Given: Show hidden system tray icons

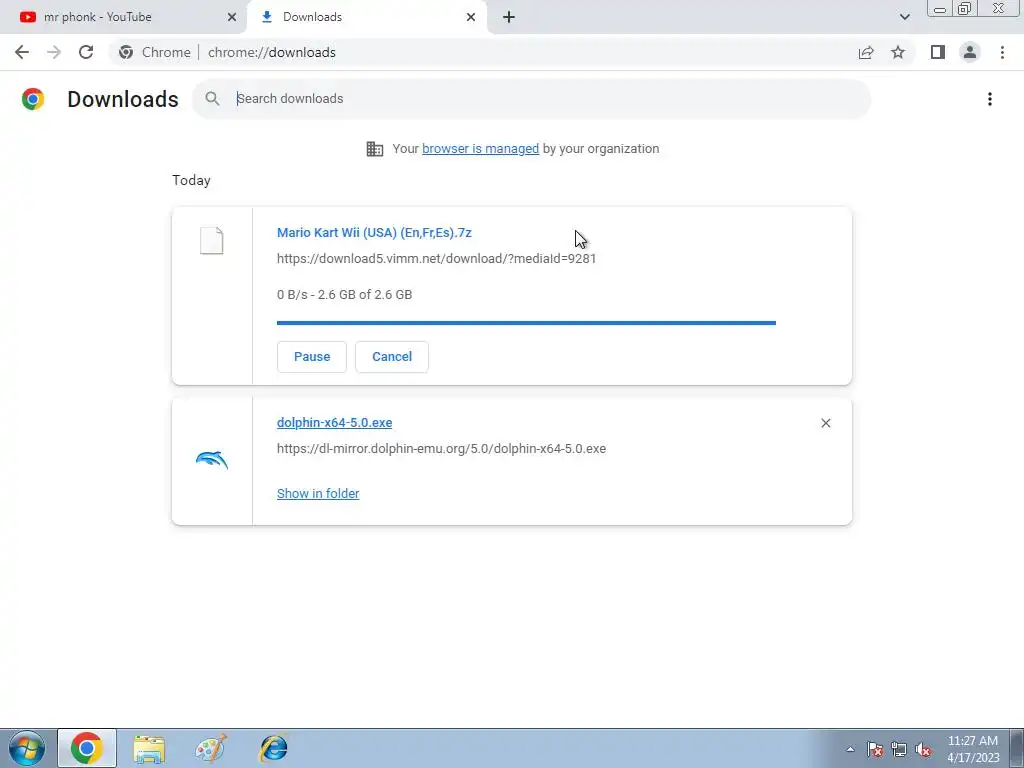Looking at the screenshot, I should point(850,749).
